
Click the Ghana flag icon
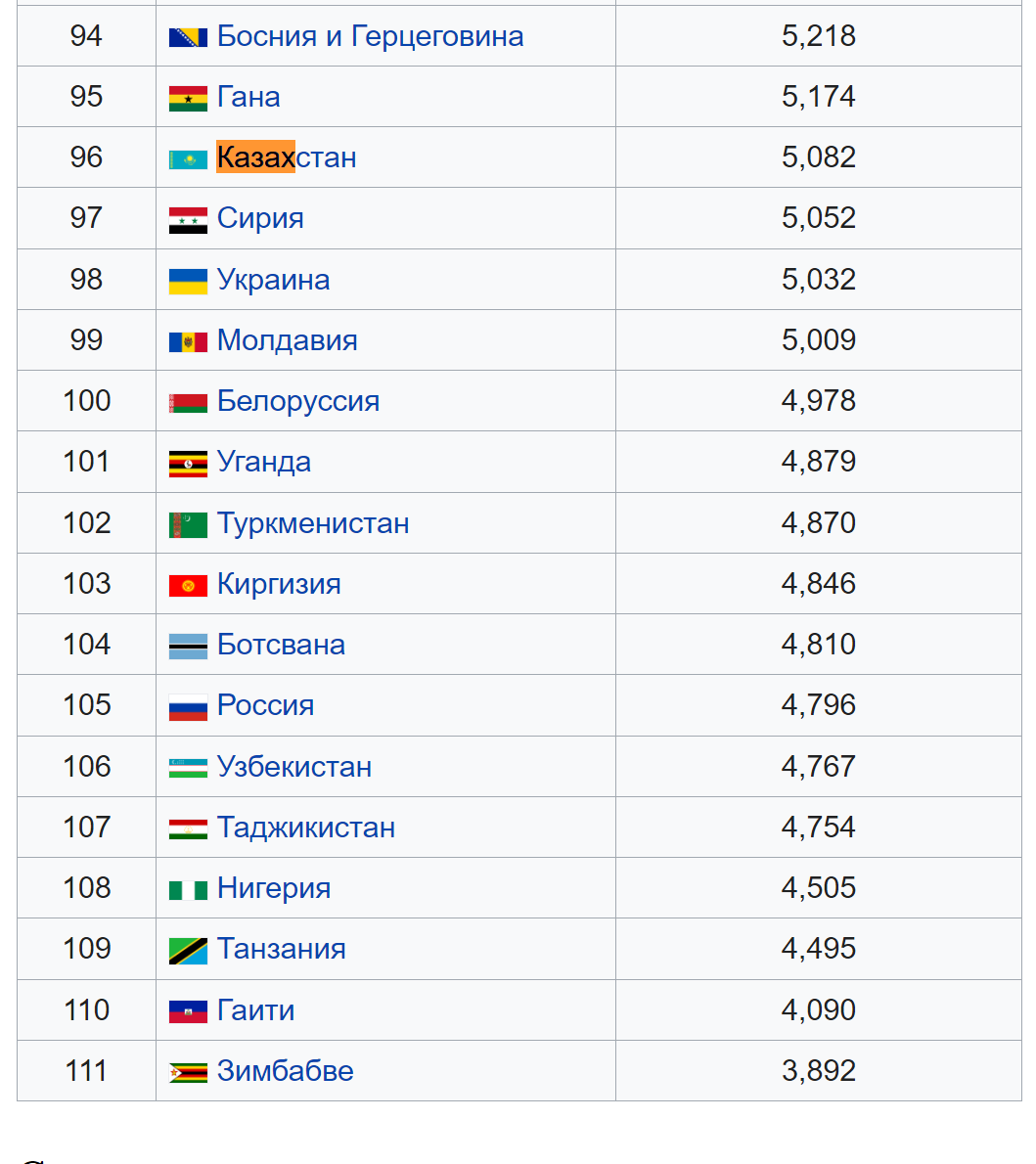tap(188, 99)
